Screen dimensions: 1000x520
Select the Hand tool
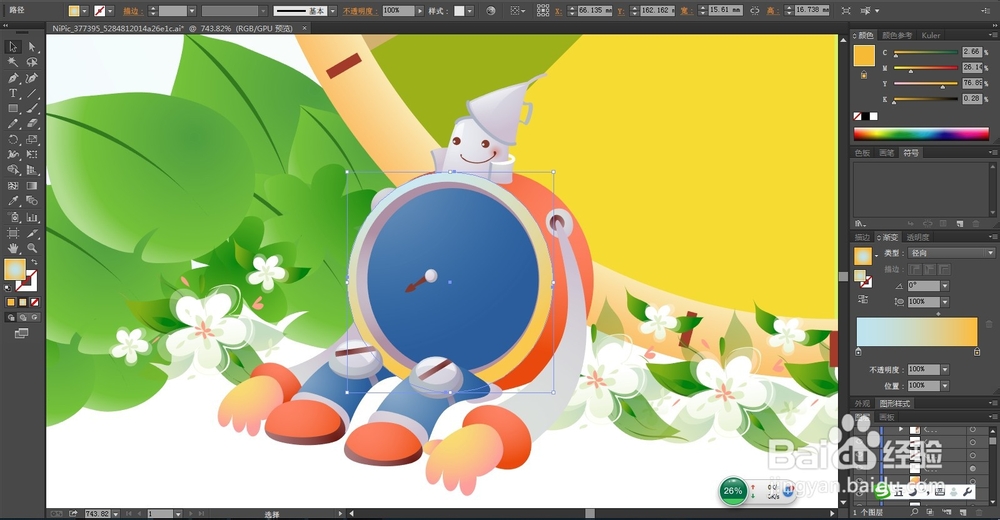click(13, 248)
